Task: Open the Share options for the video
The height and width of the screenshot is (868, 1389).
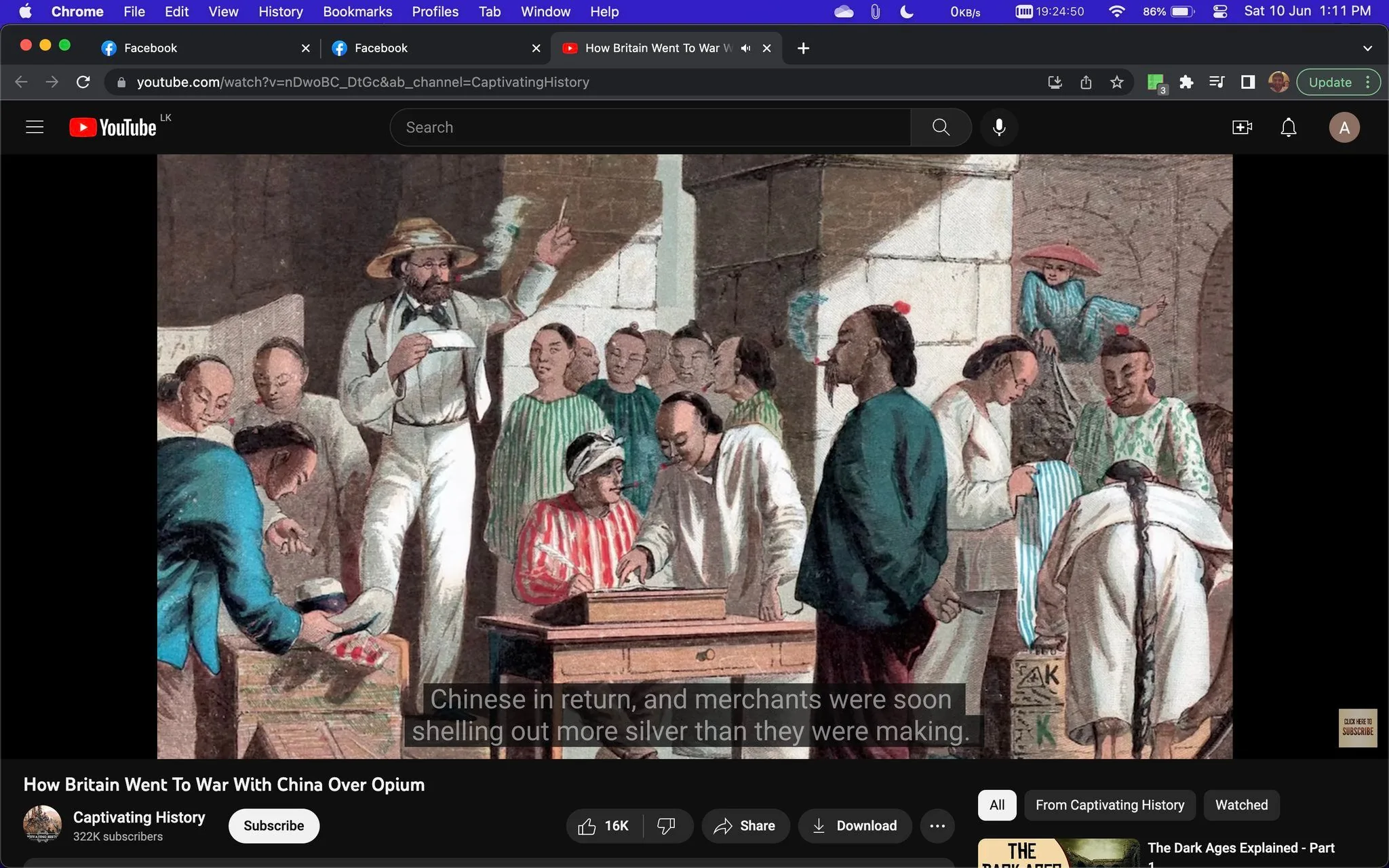Action: click(744, 825)
